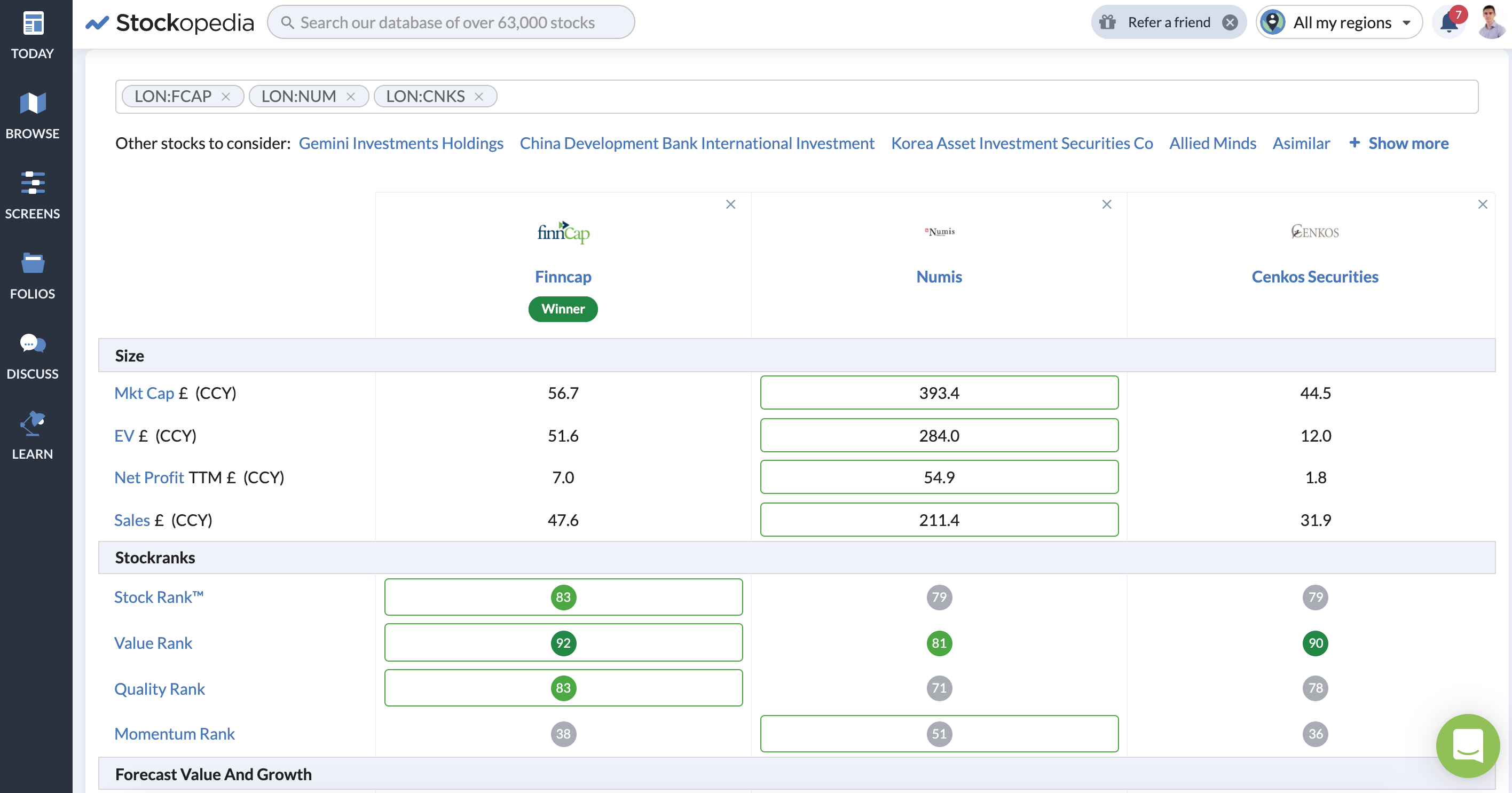Open the LEARN sidebar section
This screenshot has height=793, width=1512.
click(32, 436)
